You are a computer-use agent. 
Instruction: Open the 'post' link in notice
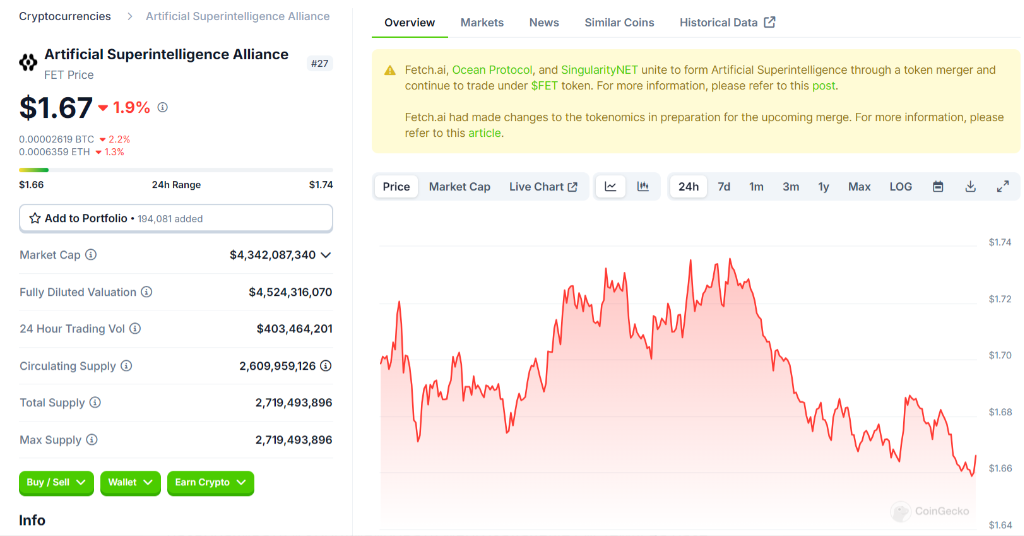coord(824,86)
